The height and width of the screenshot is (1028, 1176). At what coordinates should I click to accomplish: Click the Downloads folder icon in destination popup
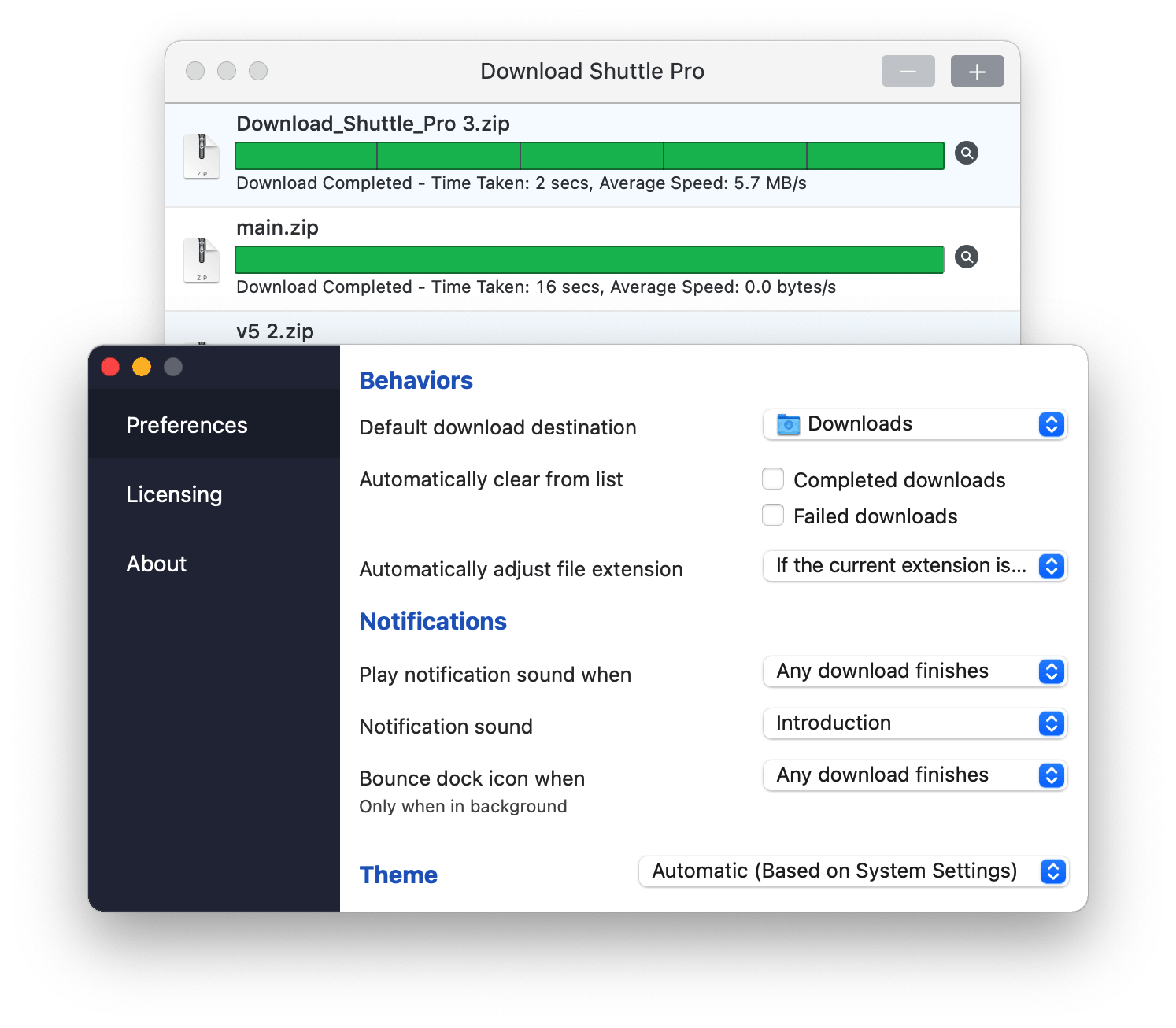pyautogui.click(x=788, y=424)
